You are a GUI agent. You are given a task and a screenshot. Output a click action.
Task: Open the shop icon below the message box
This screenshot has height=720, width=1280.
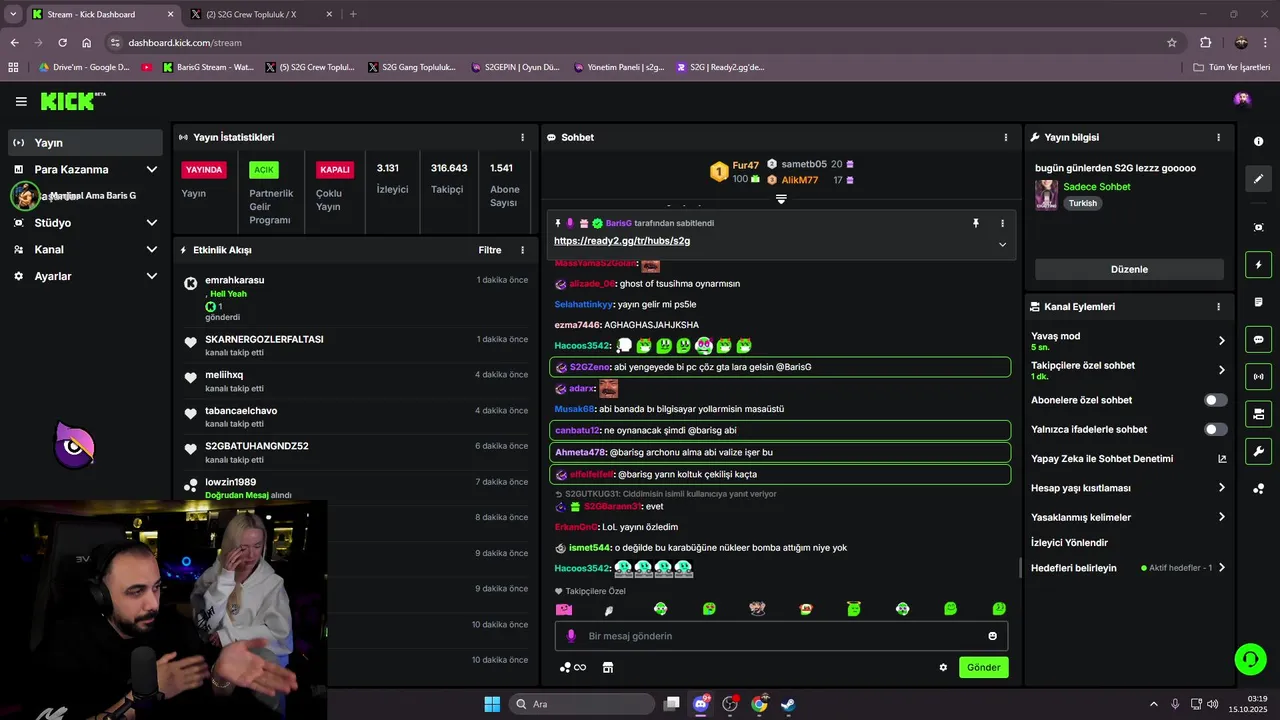point(607,667)
